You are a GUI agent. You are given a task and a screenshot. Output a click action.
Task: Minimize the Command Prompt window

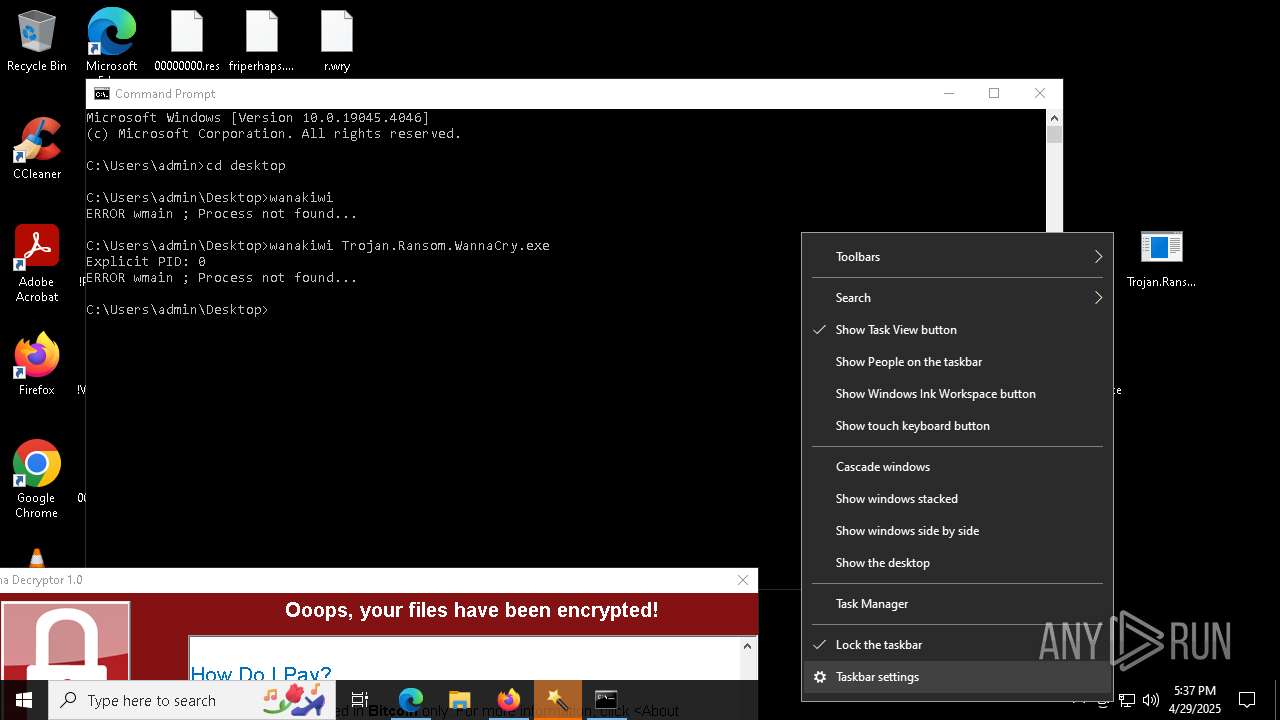click(948, 93)
